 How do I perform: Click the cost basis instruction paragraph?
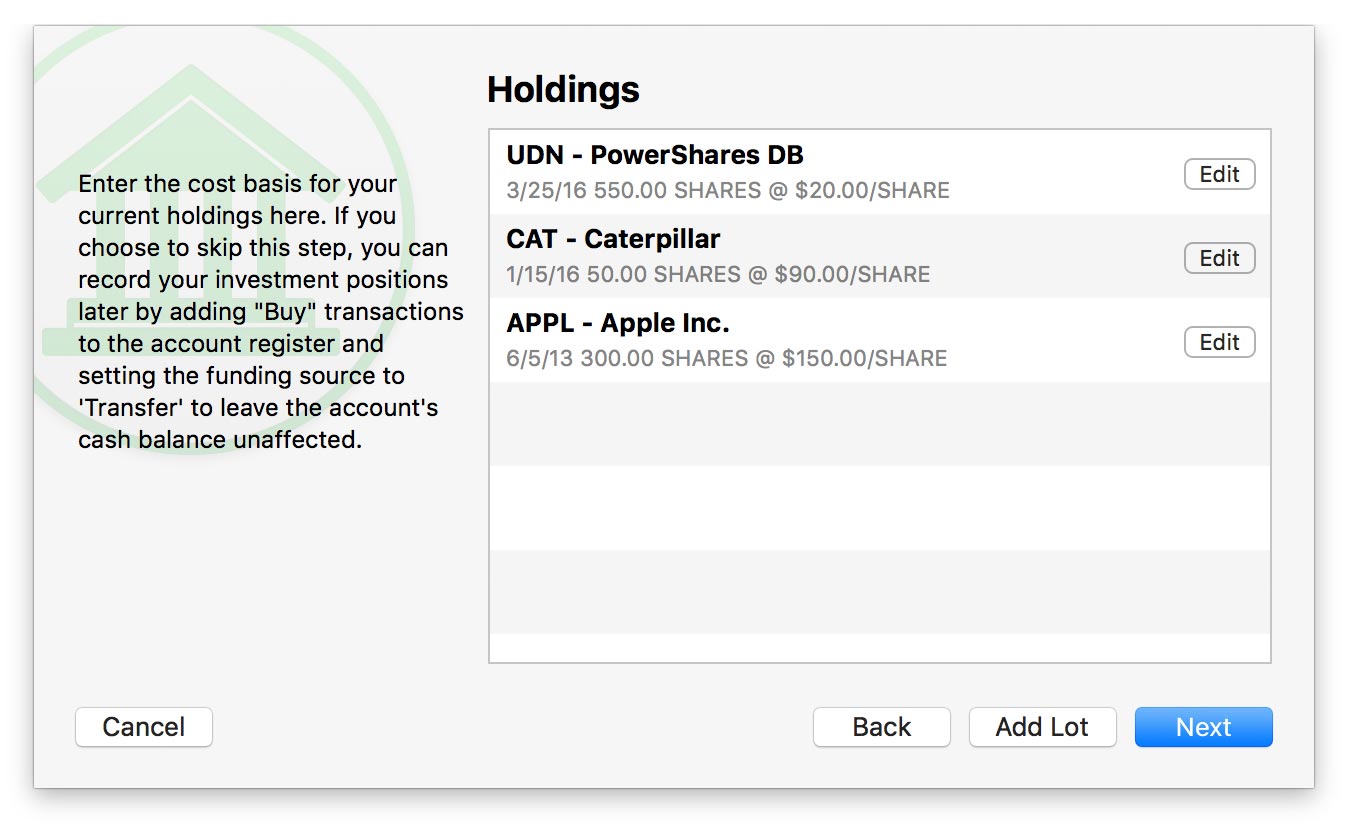point(270,312)
